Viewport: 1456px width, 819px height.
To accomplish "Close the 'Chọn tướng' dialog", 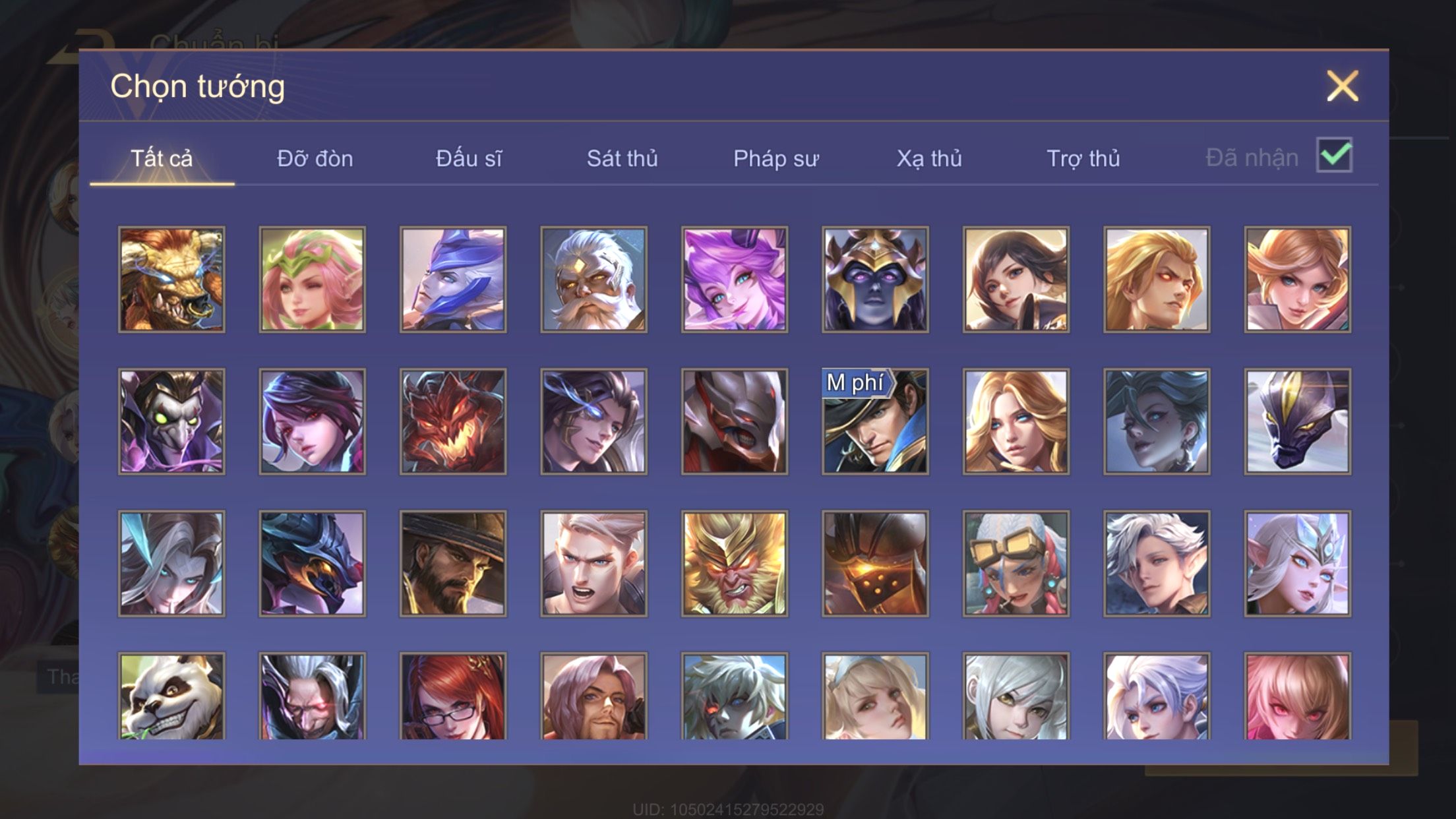I will point(1343,86).
